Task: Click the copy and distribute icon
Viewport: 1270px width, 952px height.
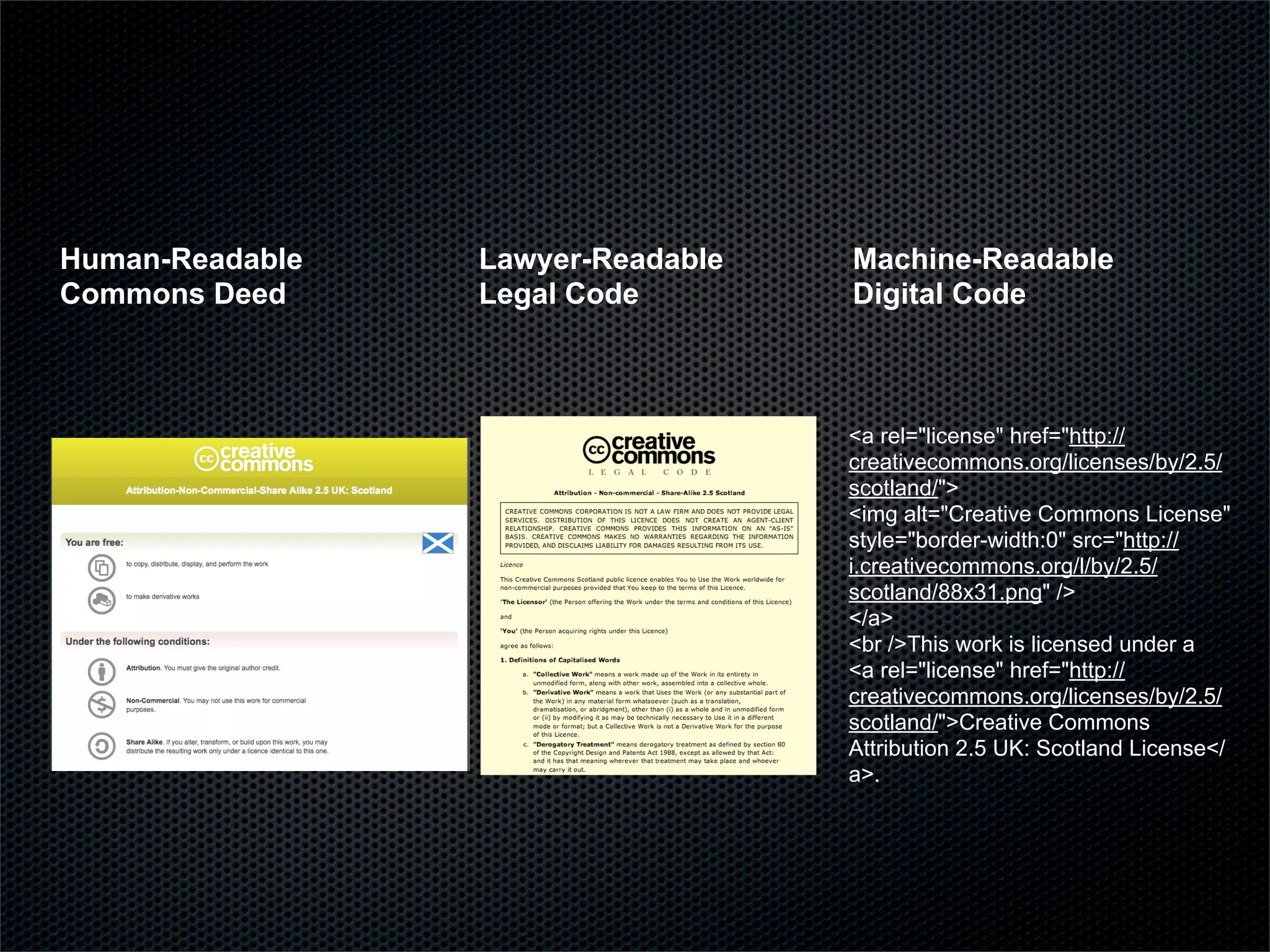Action: [102, 567]
